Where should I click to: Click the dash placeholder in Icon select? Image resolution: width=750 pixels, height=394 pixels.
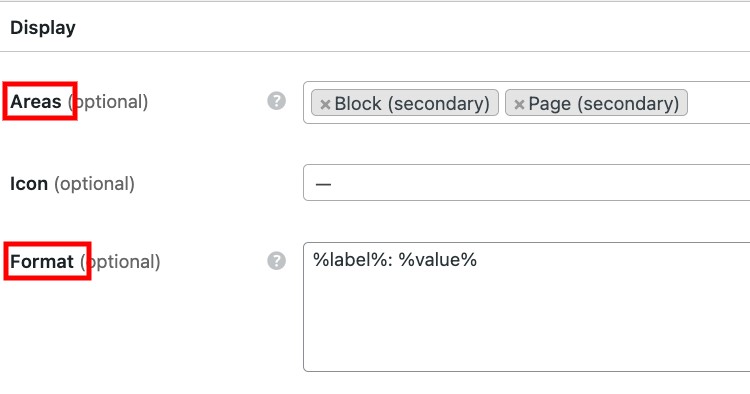tap(323, 184)
